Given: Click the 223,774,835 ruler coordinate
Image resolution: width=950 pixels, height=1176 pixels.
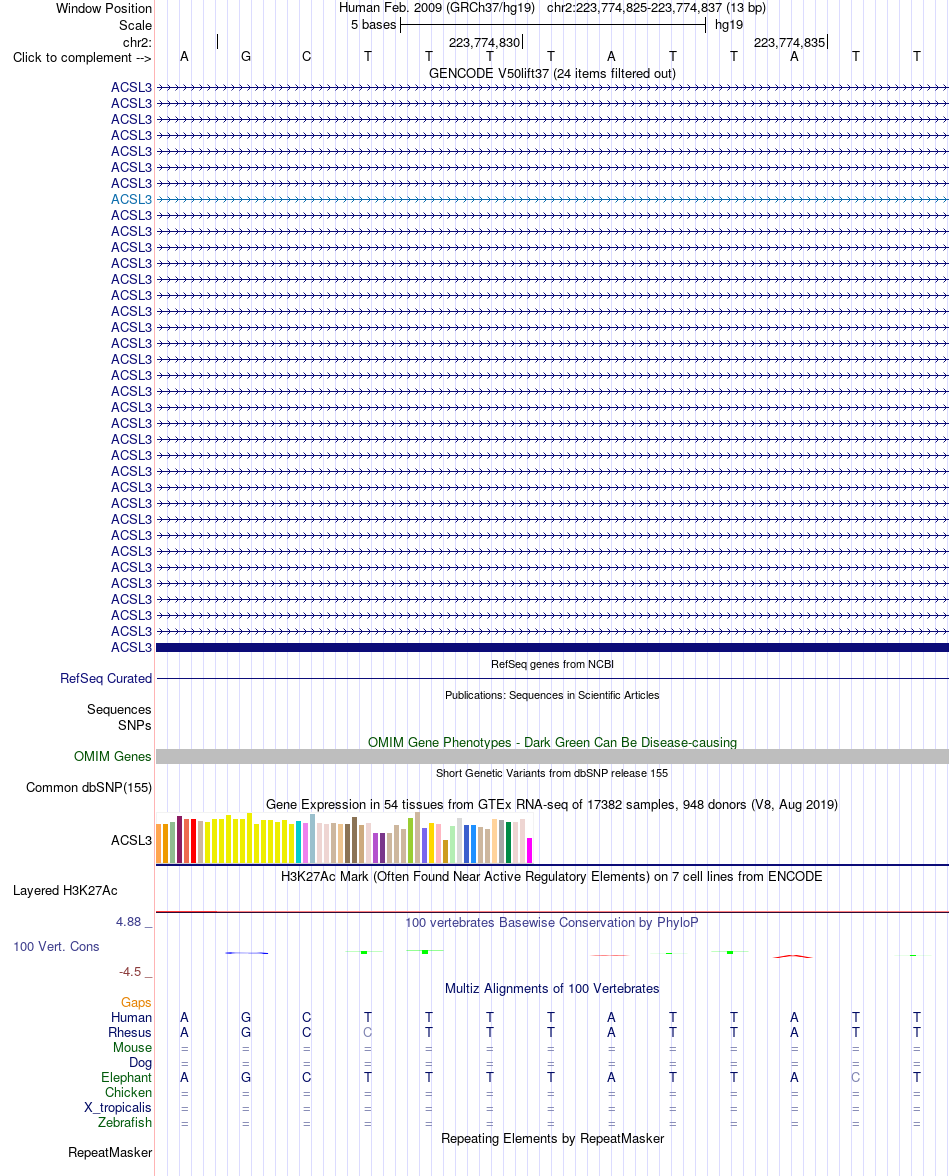Looking at the screenshot, I should [x=789, y=43].
